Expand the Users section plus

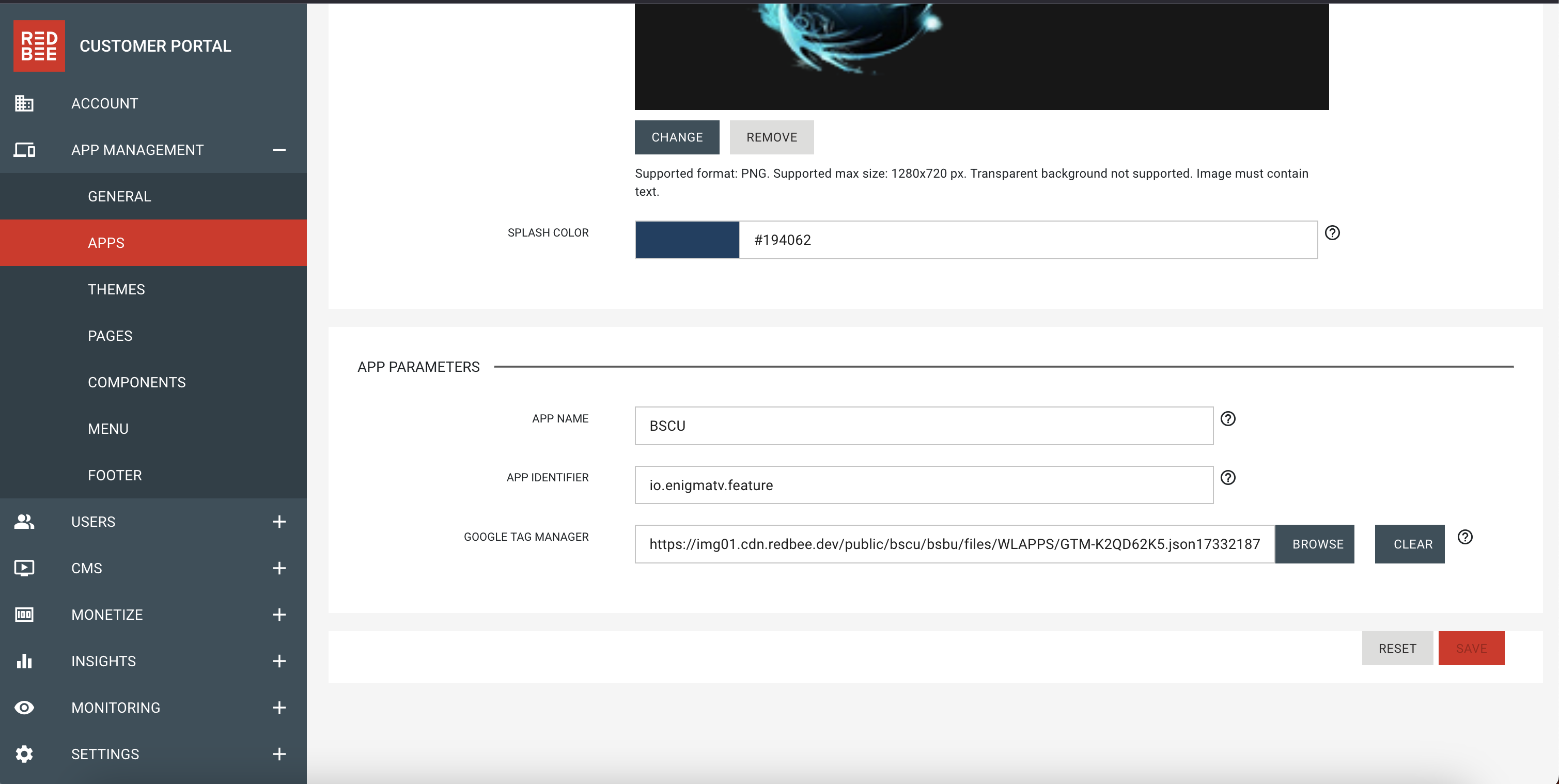tap(279, 522)
